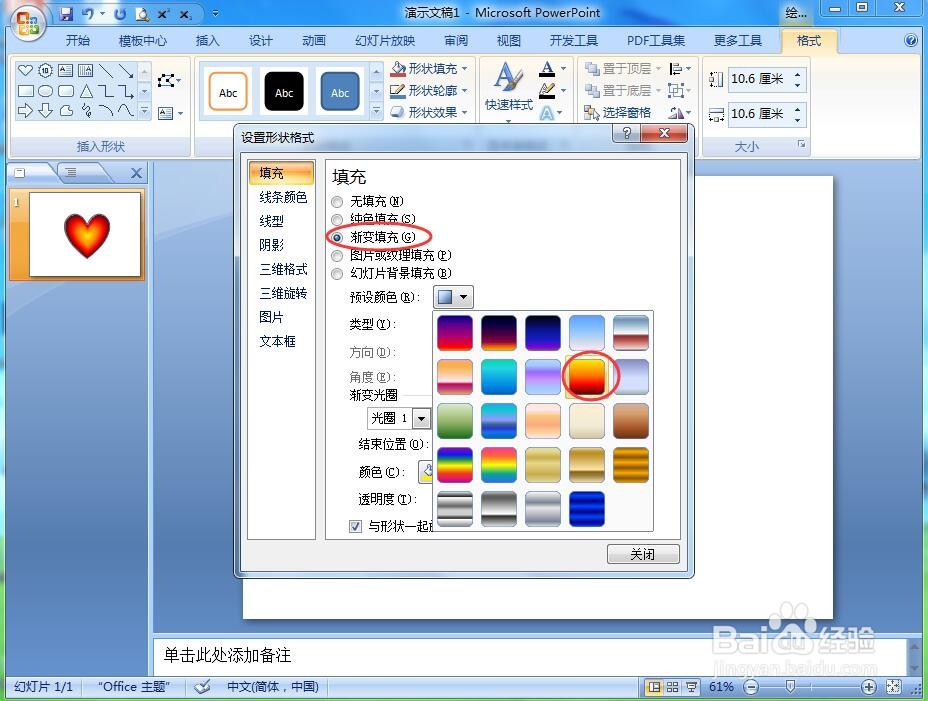Image resolution: width=928 pixels, height=701 pixels.
Task: Select 三维格式 category in dialog
Action: (283, 269)
